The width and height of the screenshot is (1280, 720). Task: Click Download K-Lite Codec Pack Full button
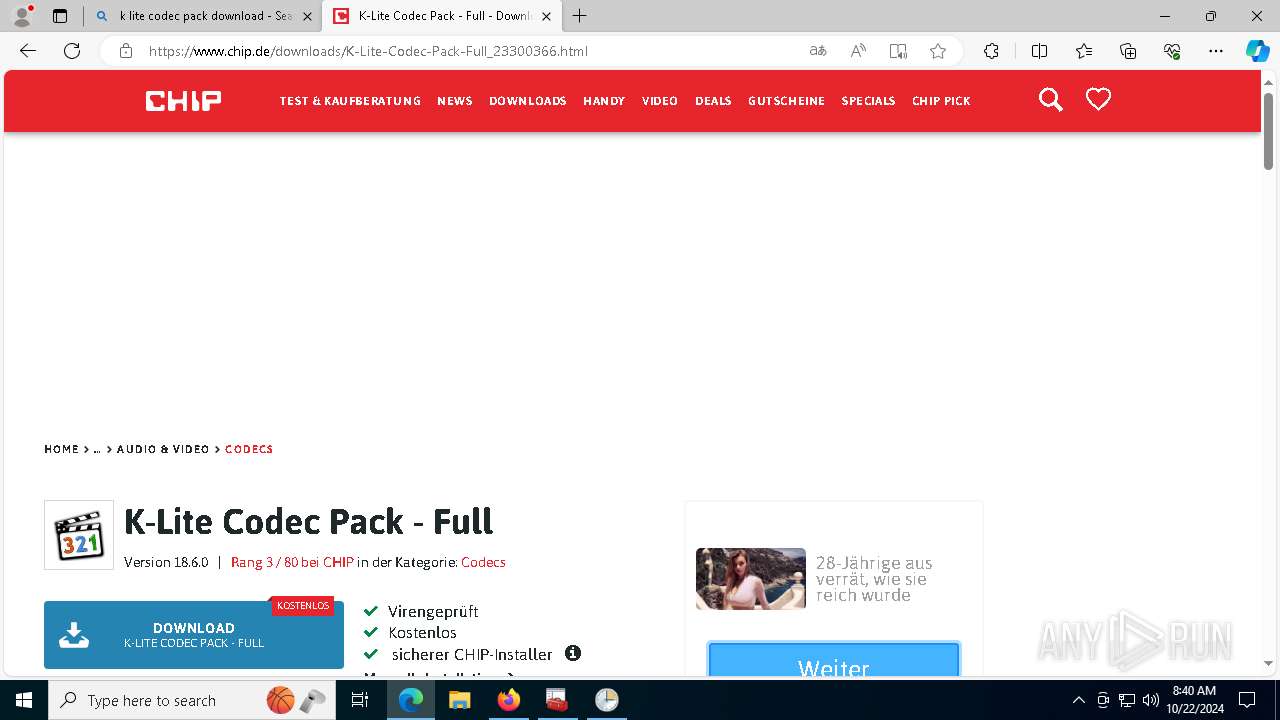pyautogui.click(x=194, y=635)
